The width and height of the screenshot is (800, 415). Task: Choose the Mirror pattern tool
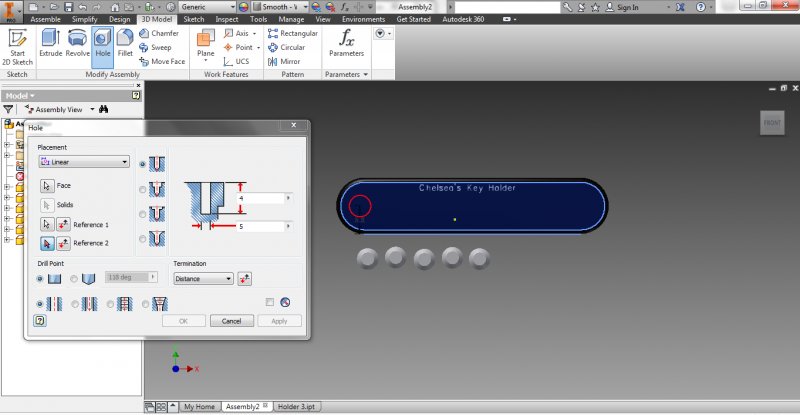[x=285, y=61]
